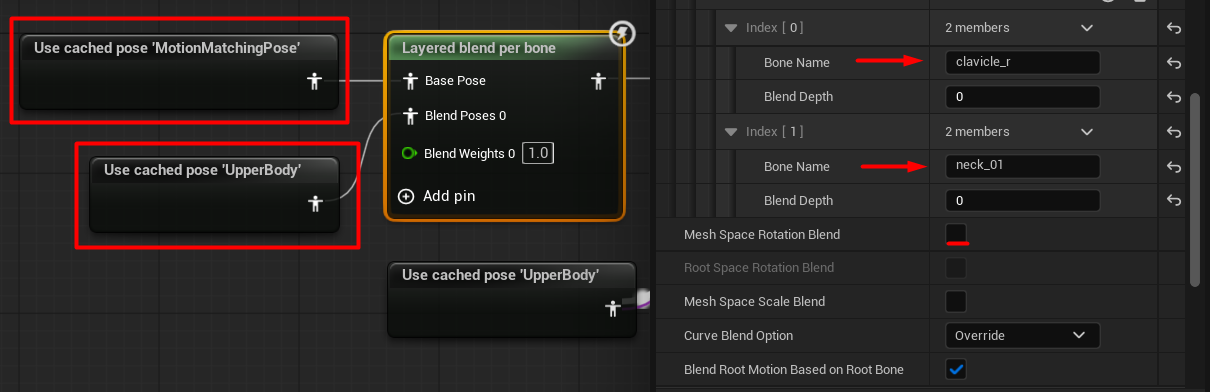Click Blend Poses 0 input pin
The height and width of the screenshot is (392, 1210).
(409, 116)
